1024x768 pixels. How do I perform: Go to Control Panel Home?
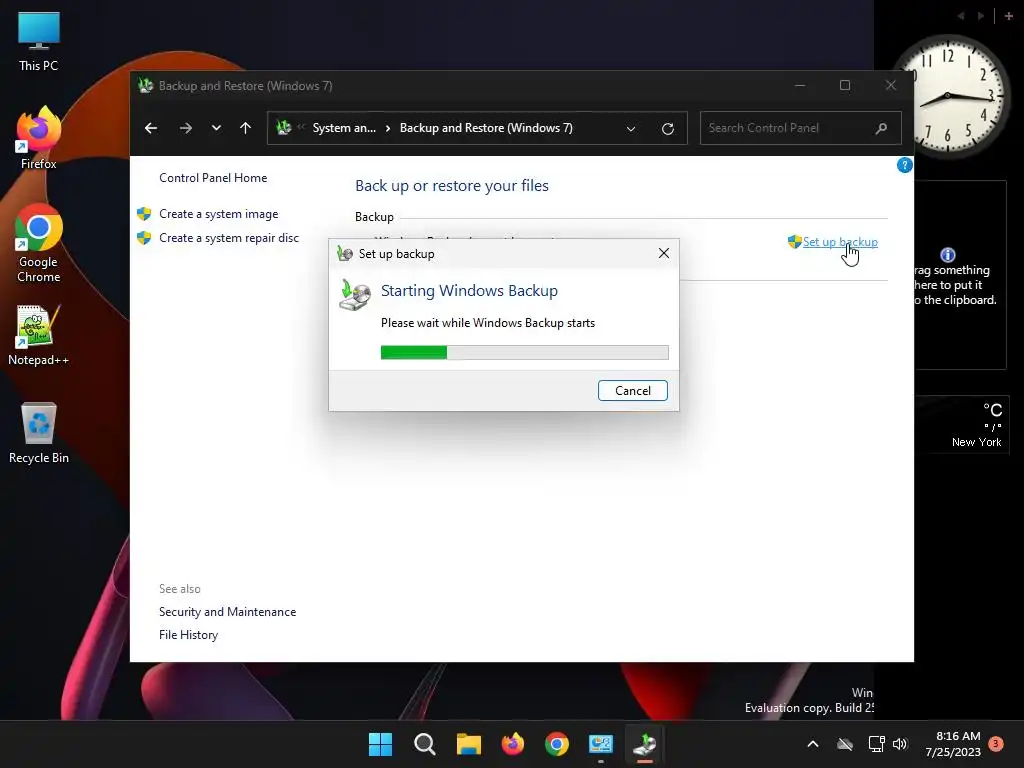[x=213, y=178]
